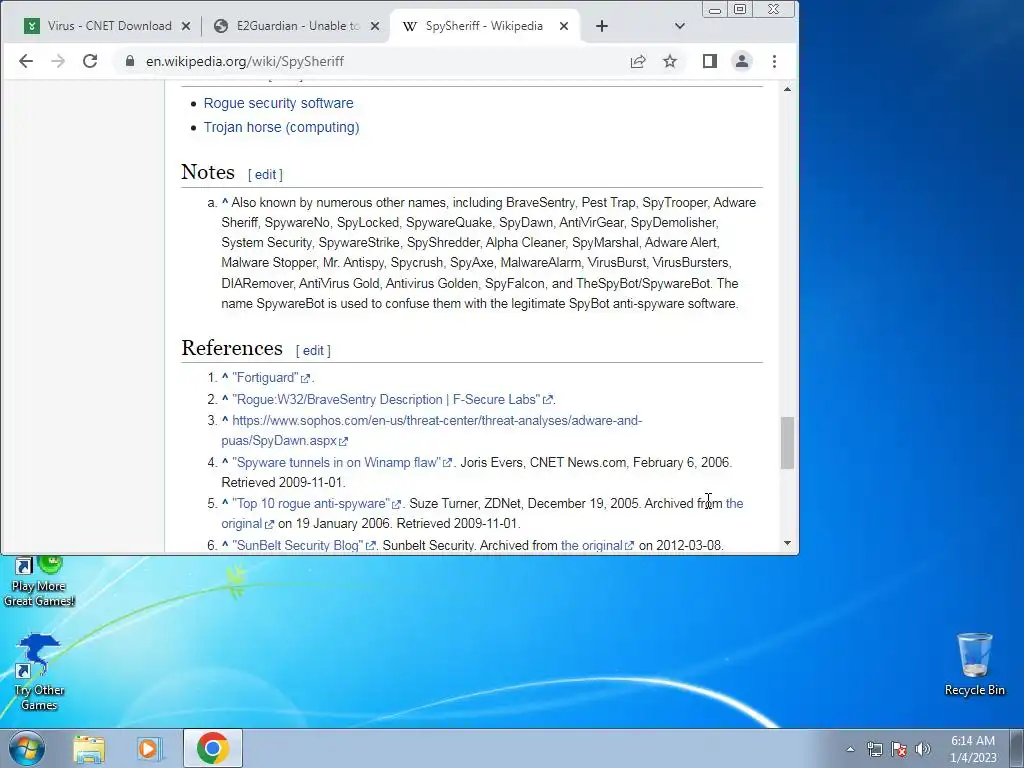Click the browser forward arrow
Viewport: 1024px width, 768px height.
pyautogui.click(x=58, y=61)
